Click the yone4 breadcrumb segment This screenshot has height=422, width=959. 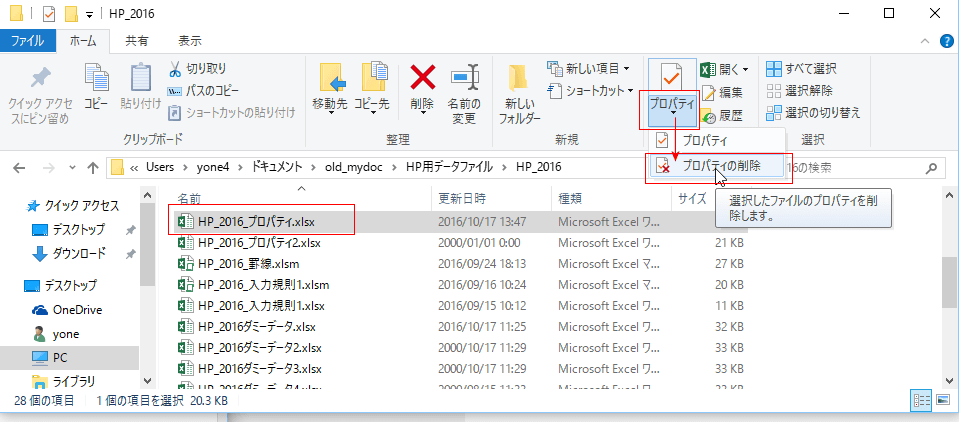[x=212, y=167]
